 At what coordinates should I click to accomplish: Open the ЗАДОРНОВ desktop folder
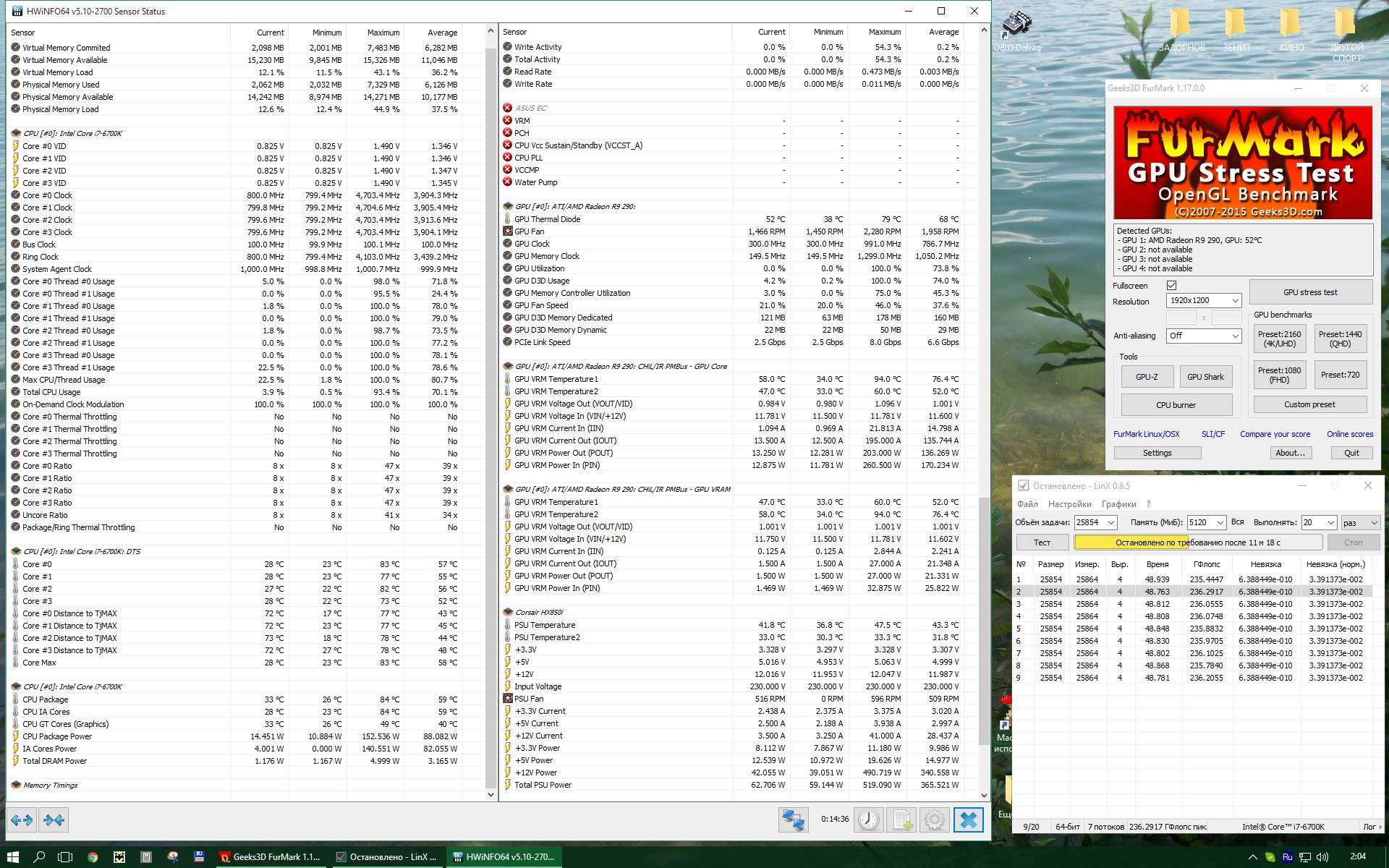pyautogui.click(x=1181, y=31)
